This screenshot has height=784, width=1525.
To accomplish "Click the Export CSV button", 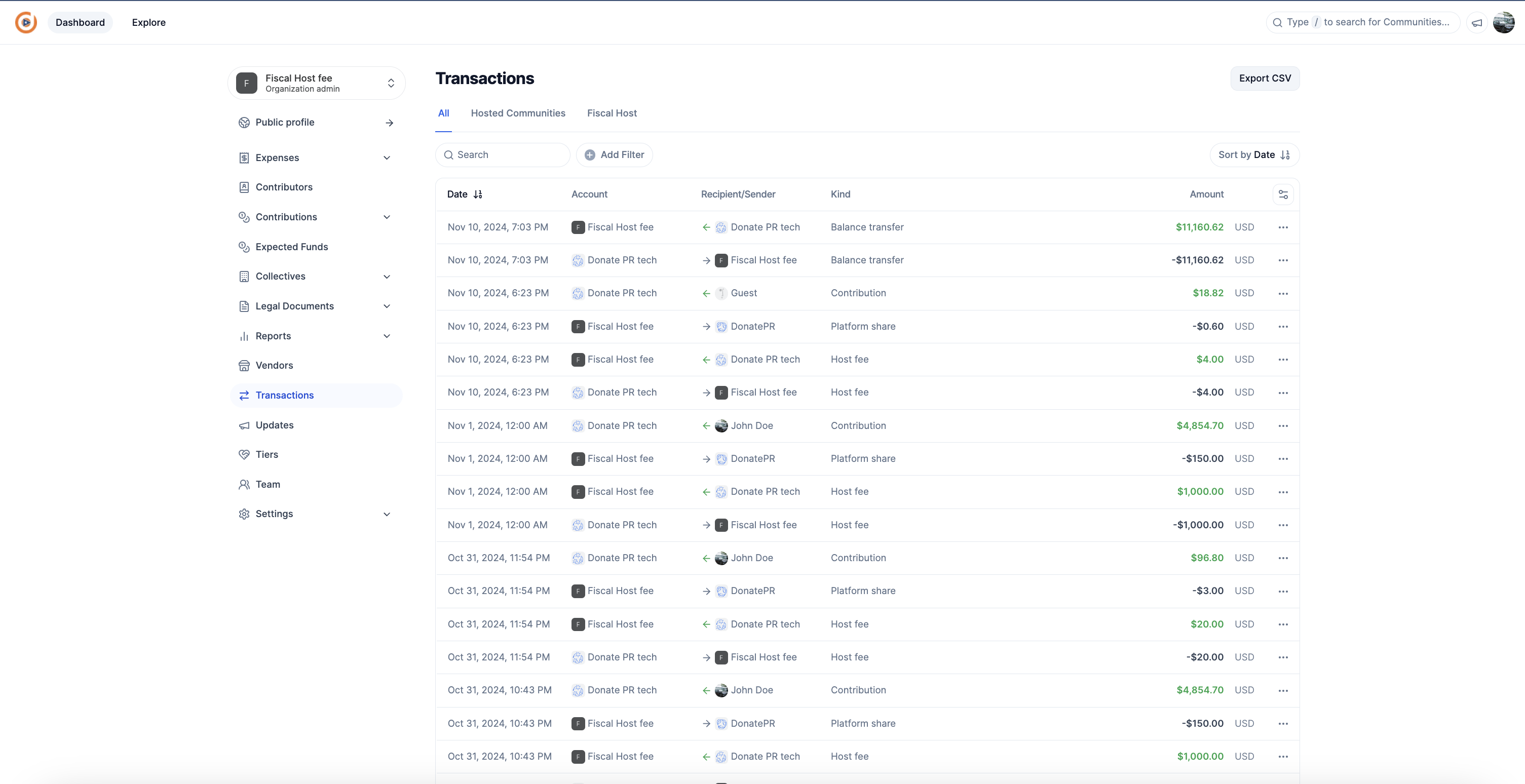I will (1265, 78).
